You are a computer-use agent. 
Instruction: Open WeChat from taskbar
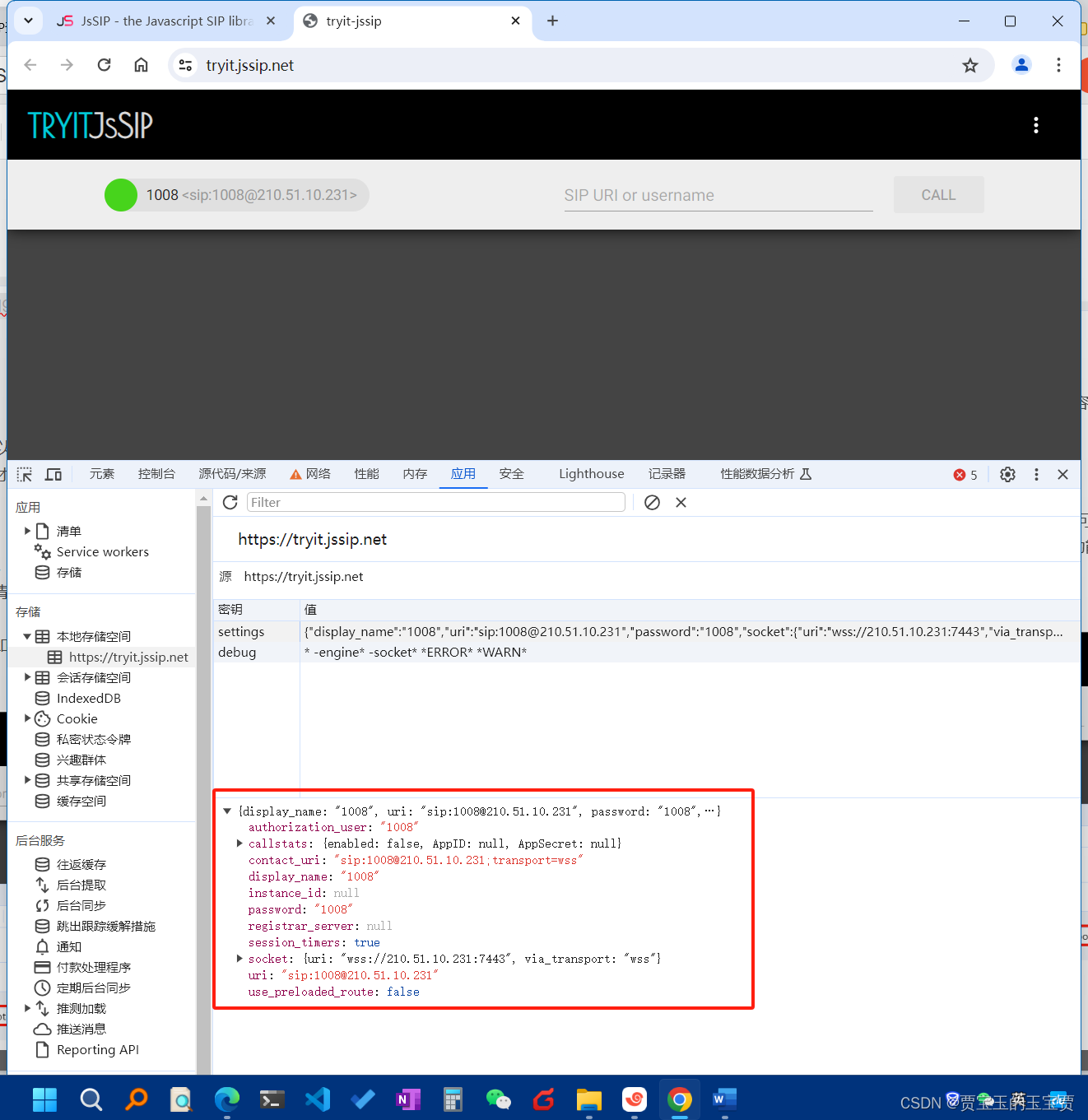point(499,1099)
